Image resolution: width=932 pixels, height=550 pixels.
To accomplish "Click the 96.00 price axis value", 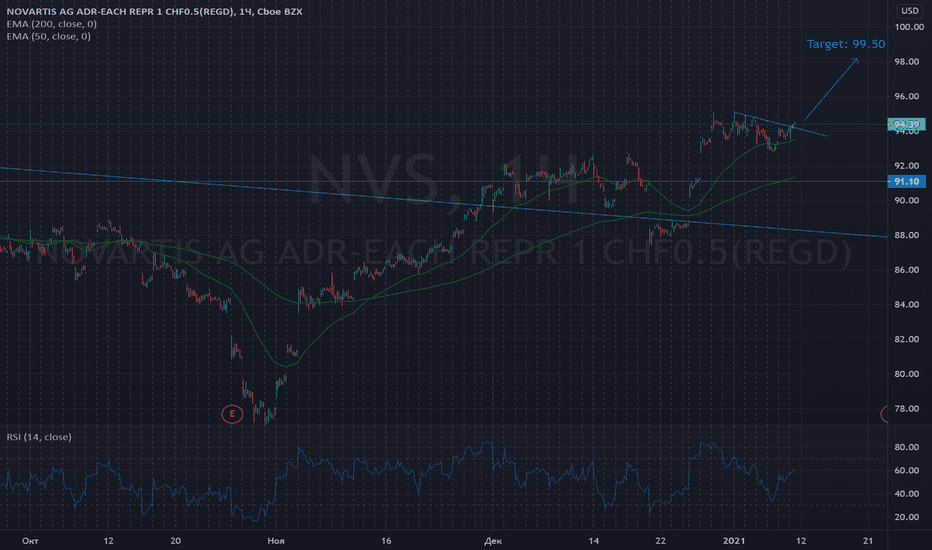I will [906, 96].
